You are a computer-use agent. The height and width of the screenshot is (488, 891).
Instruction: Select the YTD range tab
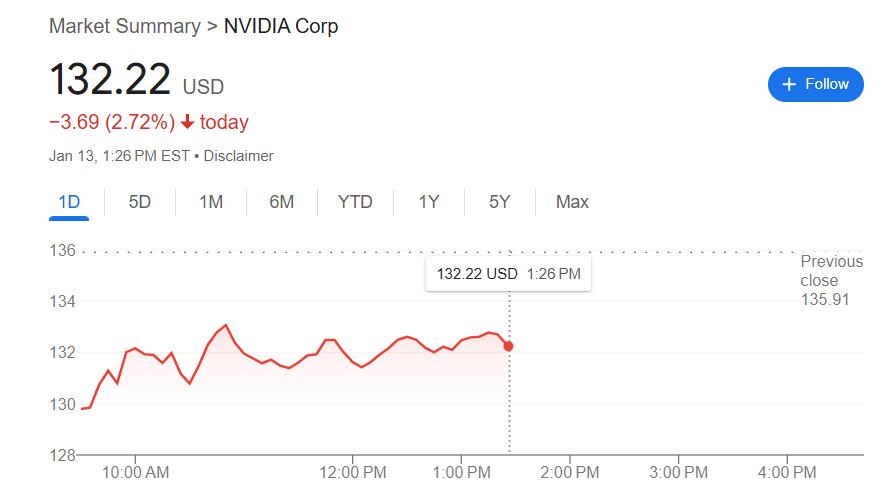355,202
